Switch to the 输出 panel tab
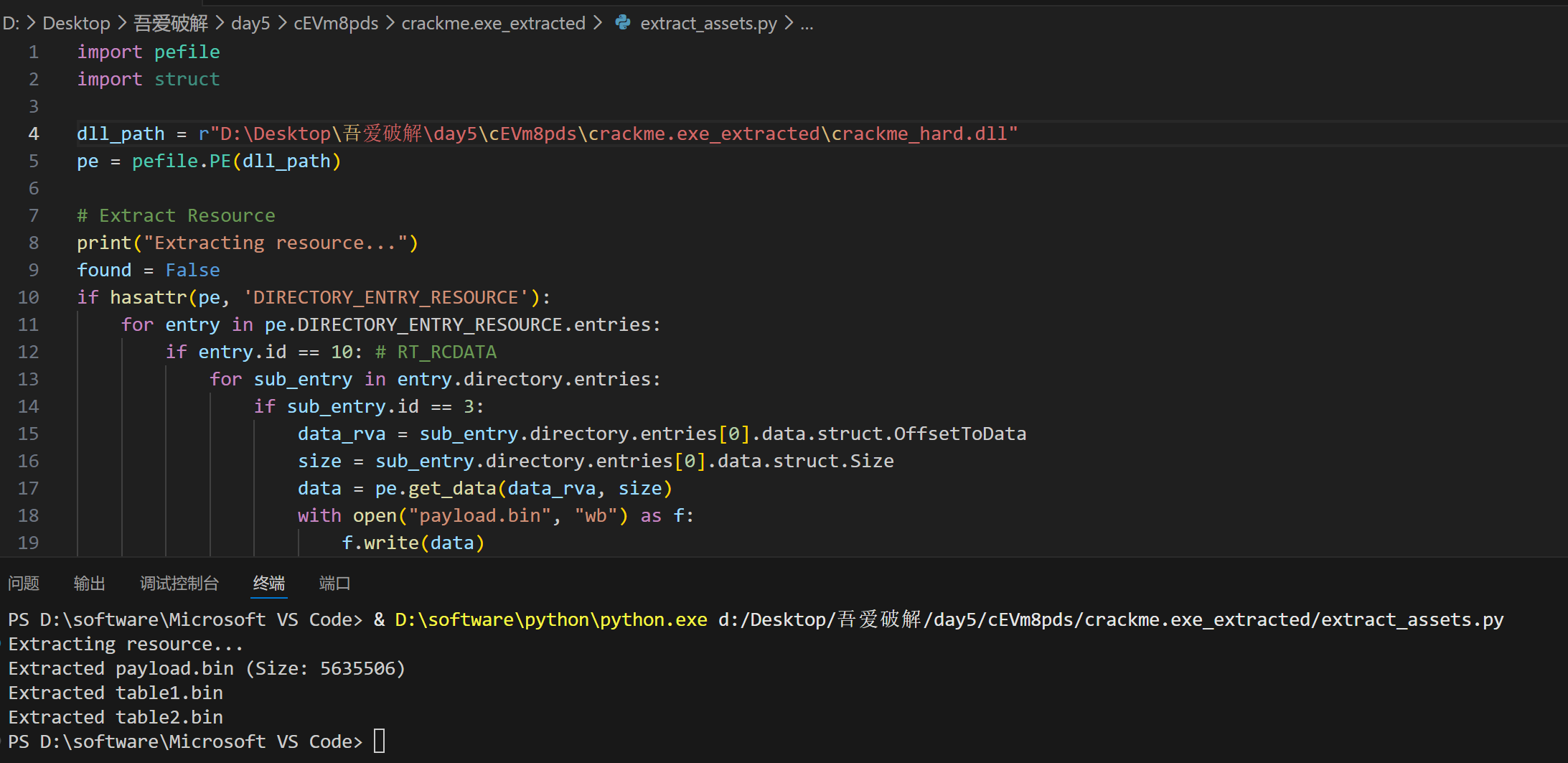Viewport: 1568px width, 763px height. (x=90, y=584)
